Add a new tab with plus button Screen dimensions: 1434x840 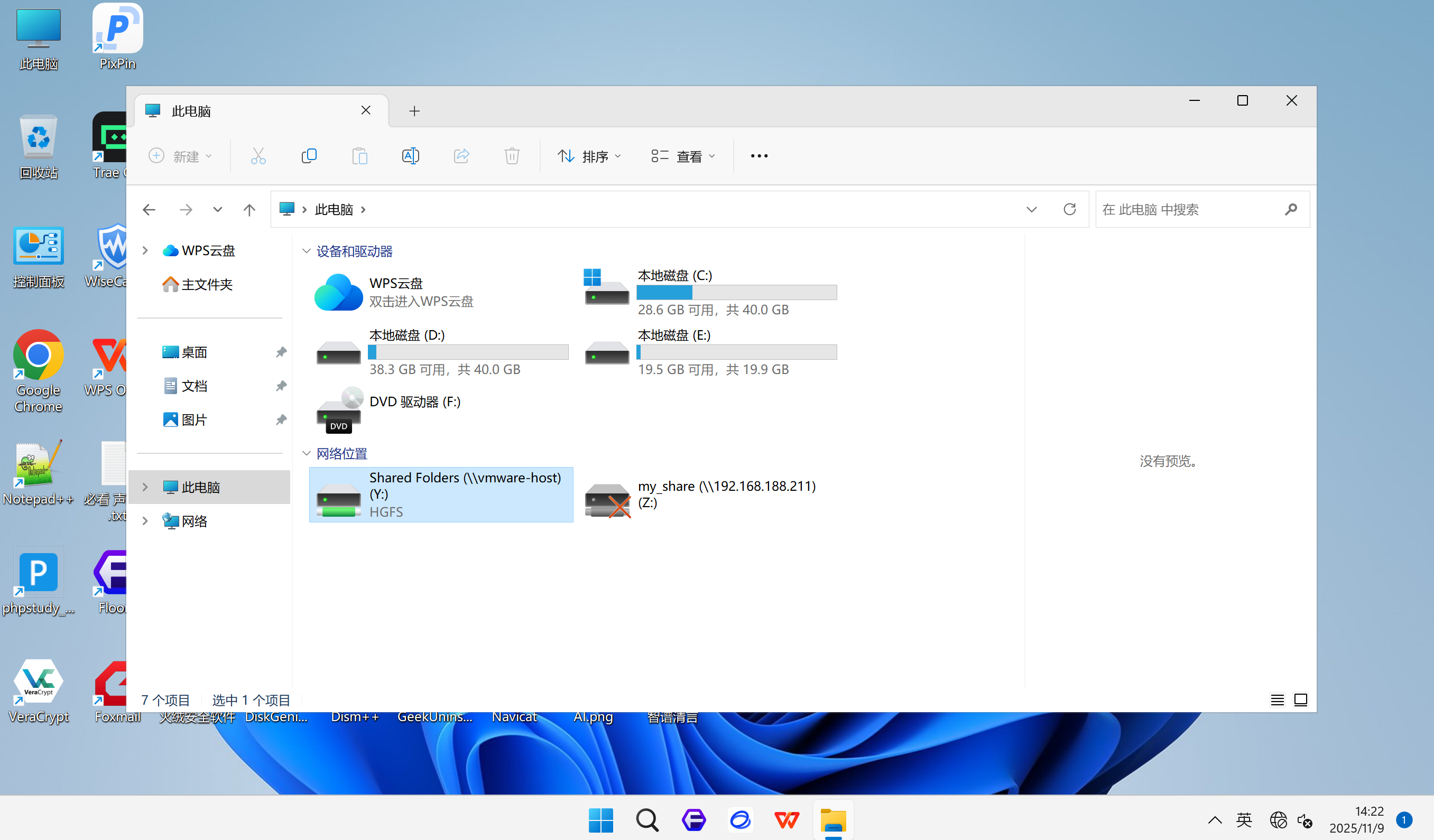coord(414,111)
